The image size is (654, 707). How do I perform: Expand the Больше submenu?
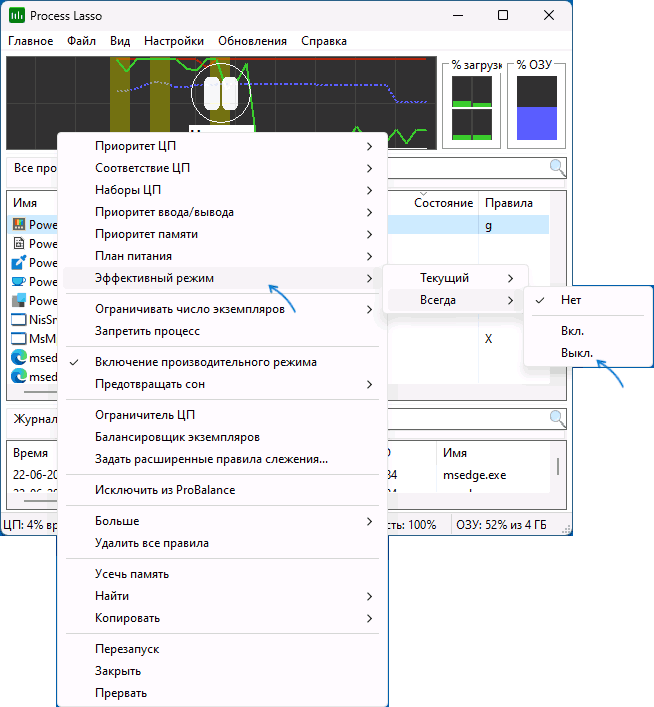[223, 521]
